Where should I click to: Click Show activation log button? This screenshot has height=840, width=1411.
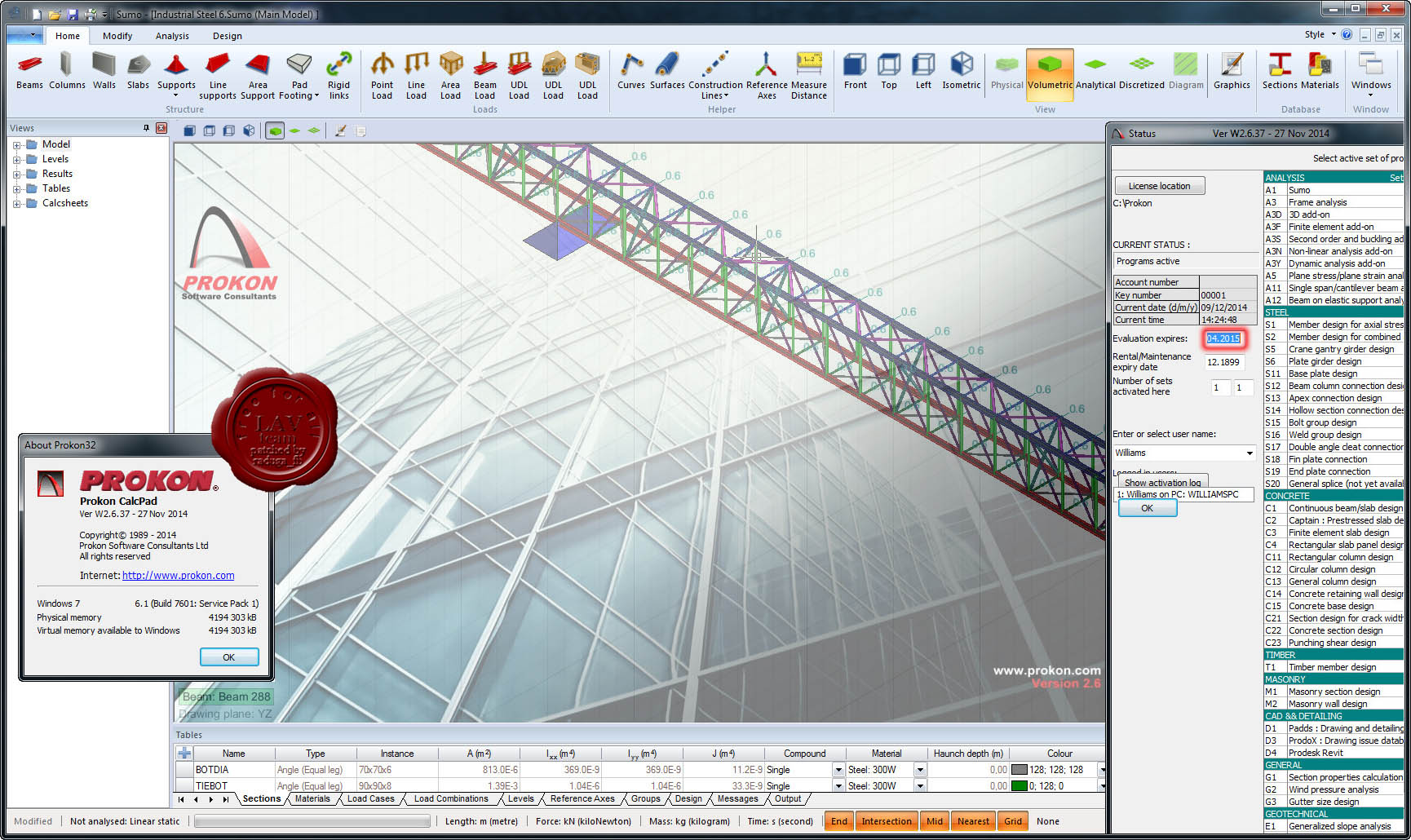[1162, 483]
